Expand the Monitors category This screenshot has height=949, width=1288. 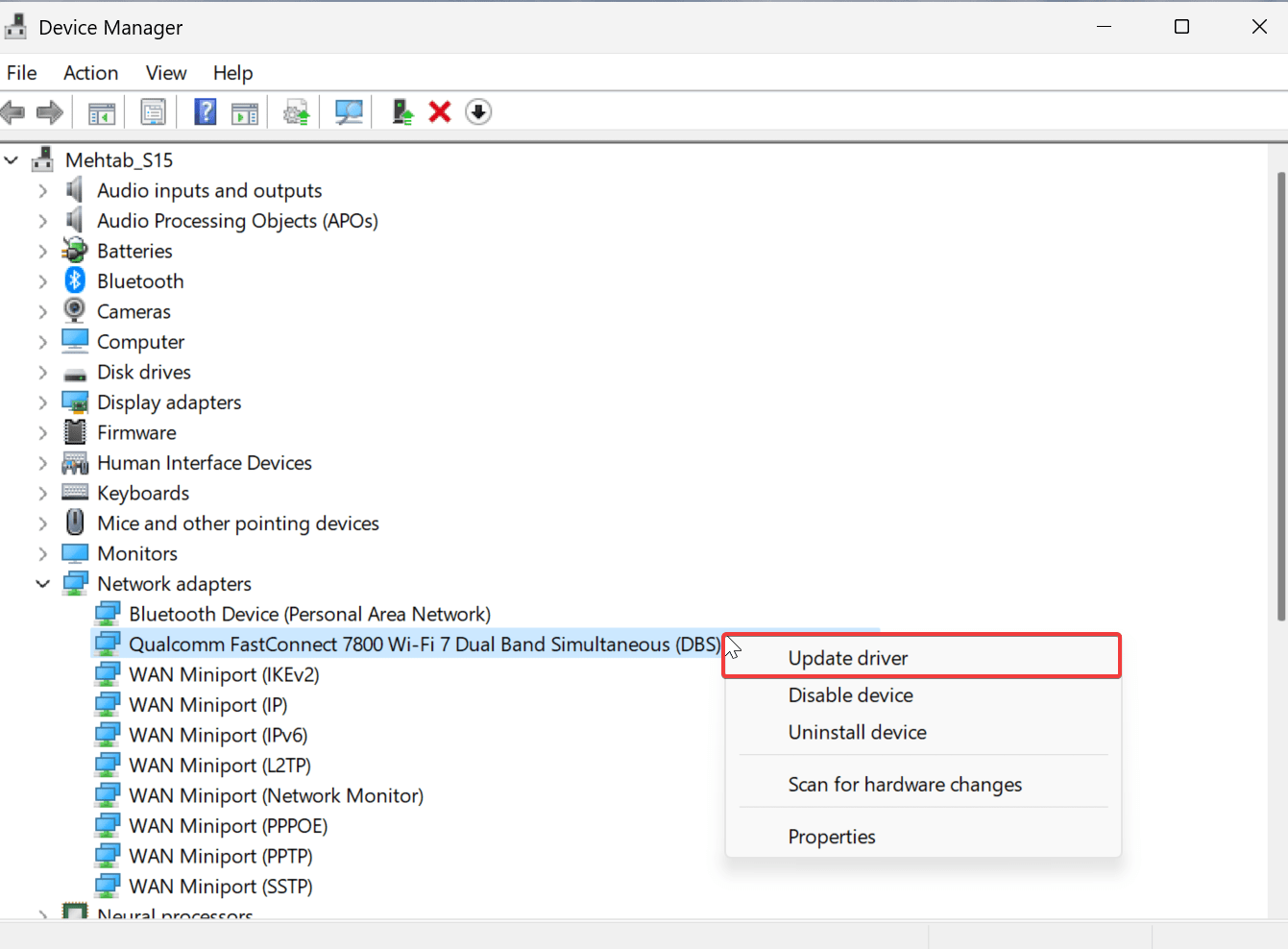pos(42,553)
